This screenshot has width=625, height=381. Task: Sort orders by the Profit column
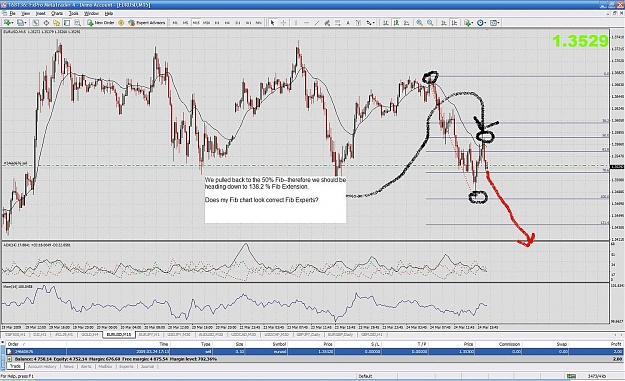[x=616, y=344]
